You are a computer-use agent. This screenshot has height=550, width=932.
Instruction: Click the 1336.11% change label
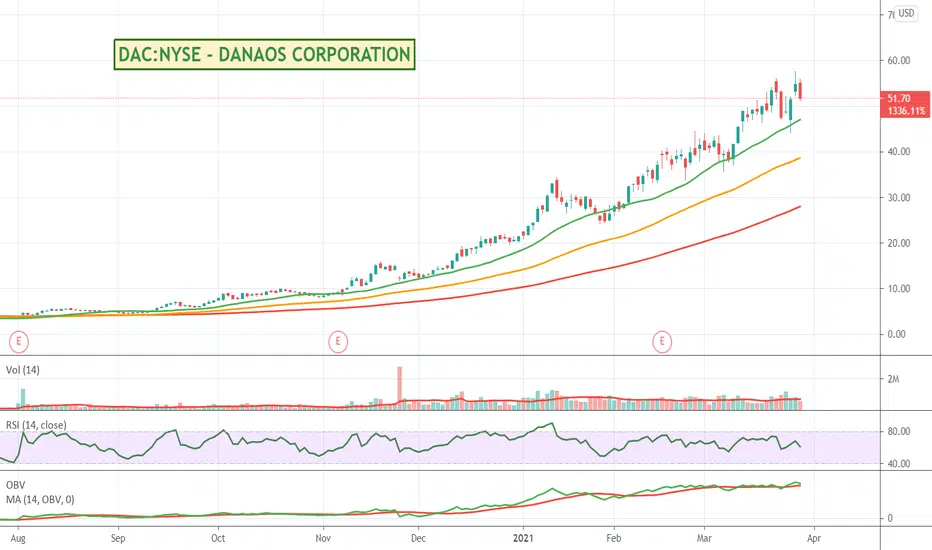pos(906,111)
